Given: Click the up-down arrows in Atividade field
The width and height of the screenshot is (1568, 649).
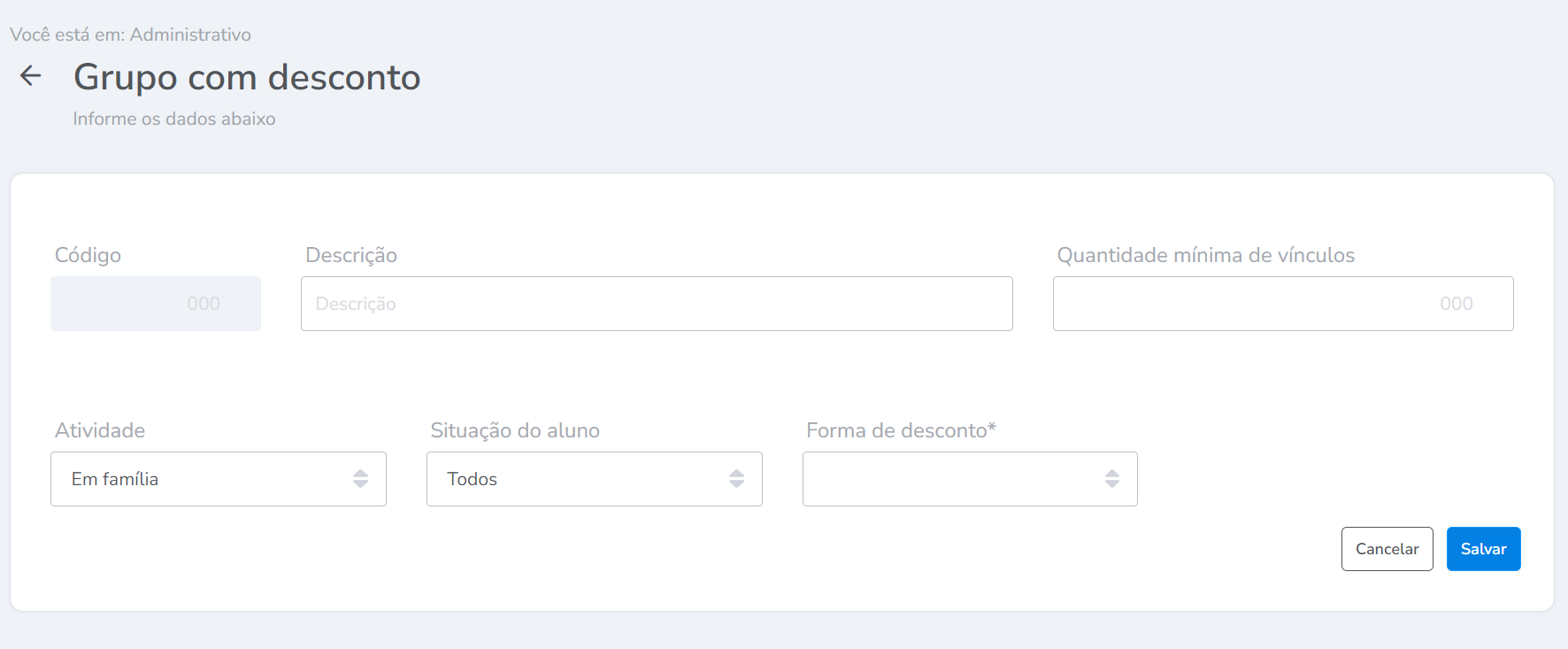Looking at the screenshot, I should point(360,479).
